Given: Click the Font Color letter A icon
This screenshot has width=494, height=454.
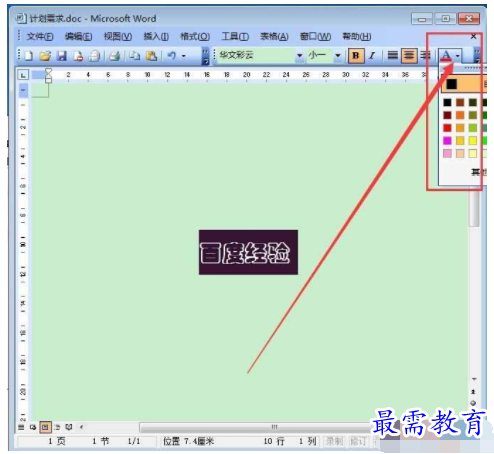Looking at the screenshot, I should 447,56.
